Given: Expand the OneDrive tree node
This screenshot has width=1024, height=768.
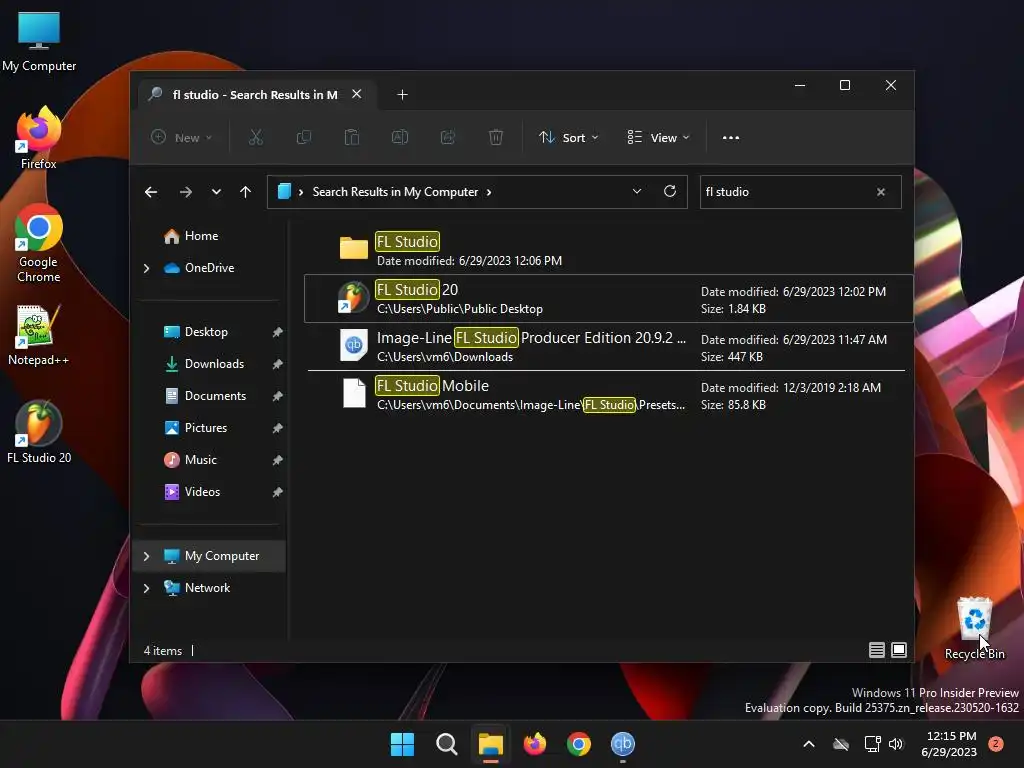Looking at the screenshot, I should click(147, 268).
